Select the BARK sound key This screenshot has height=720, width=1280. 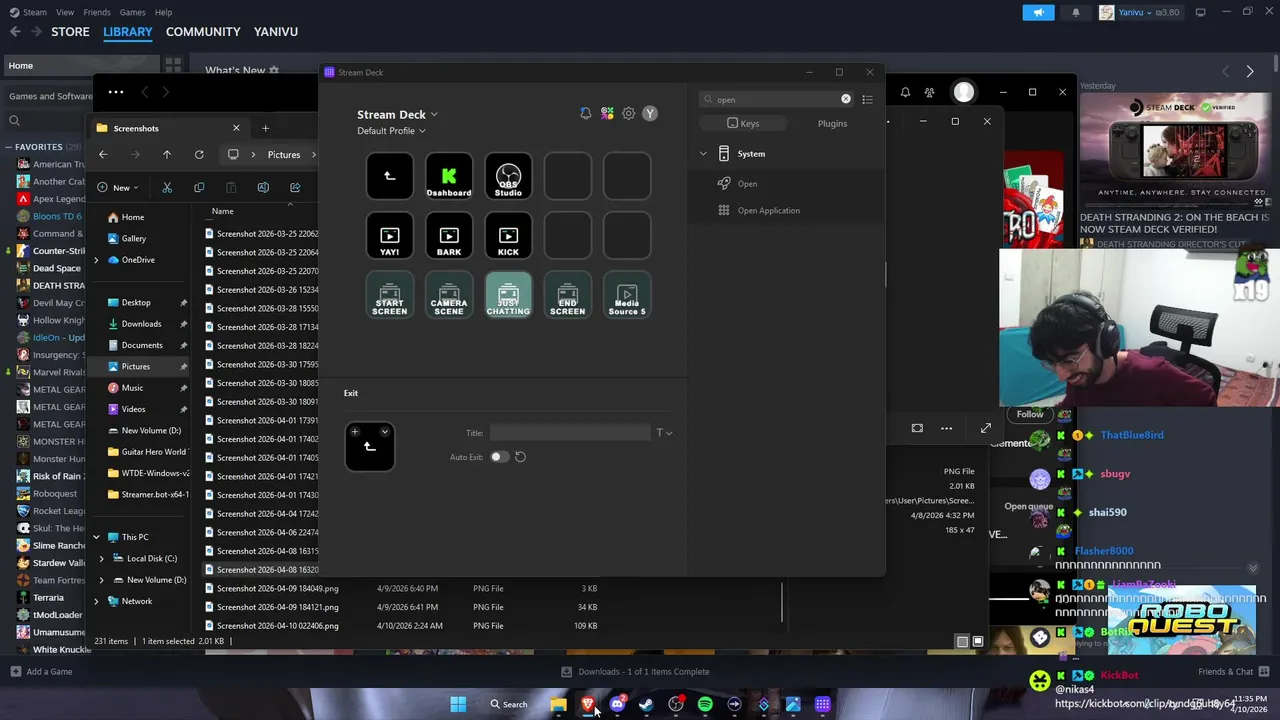(449, 237)
